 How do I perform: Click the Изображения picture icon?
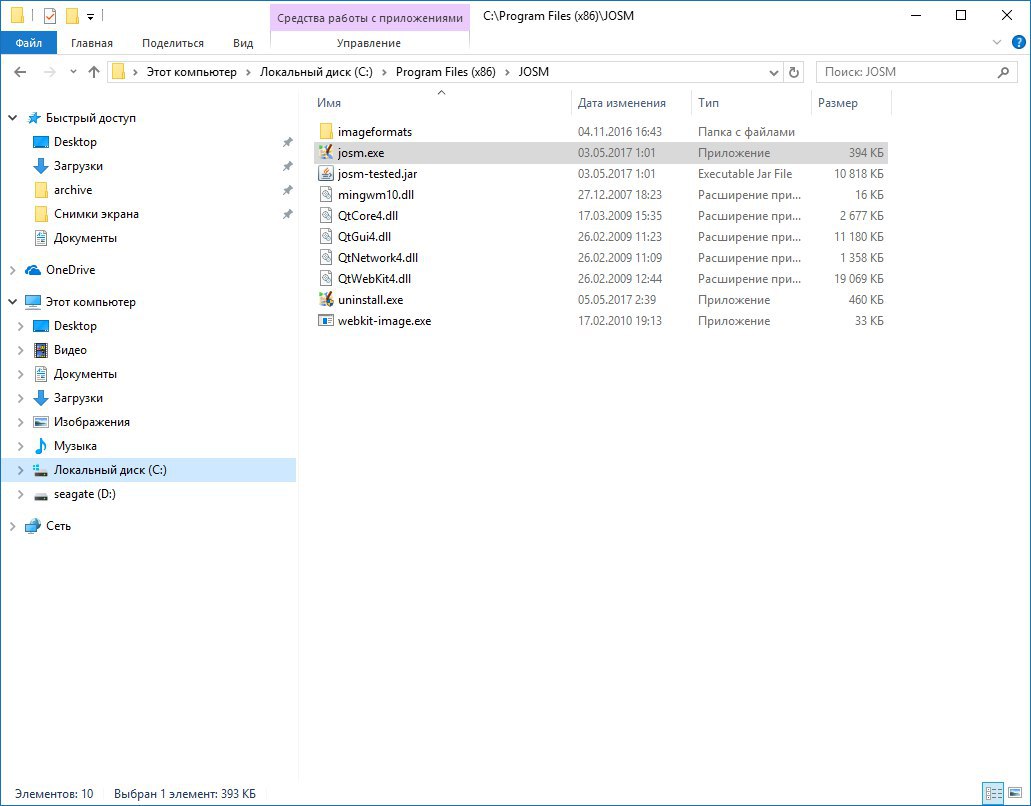click(41, 422)
